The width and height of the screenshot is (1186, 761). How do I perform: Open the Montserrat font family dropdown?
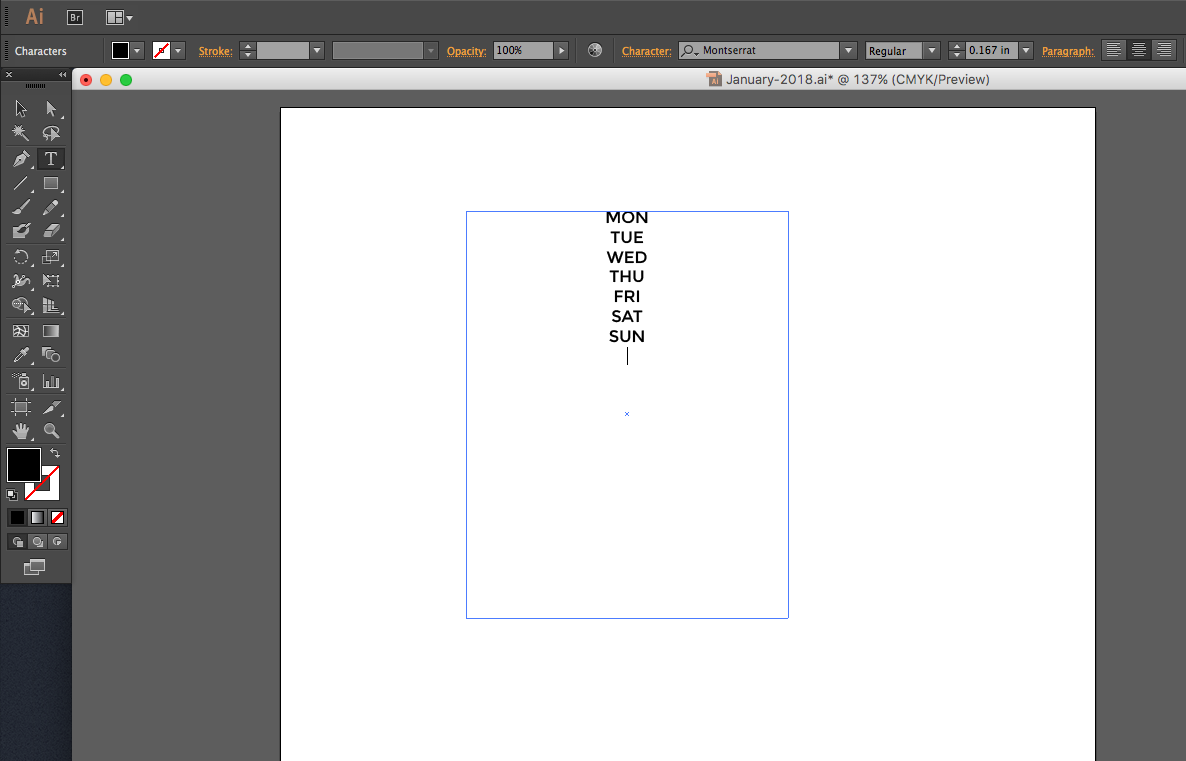[847, 49]
